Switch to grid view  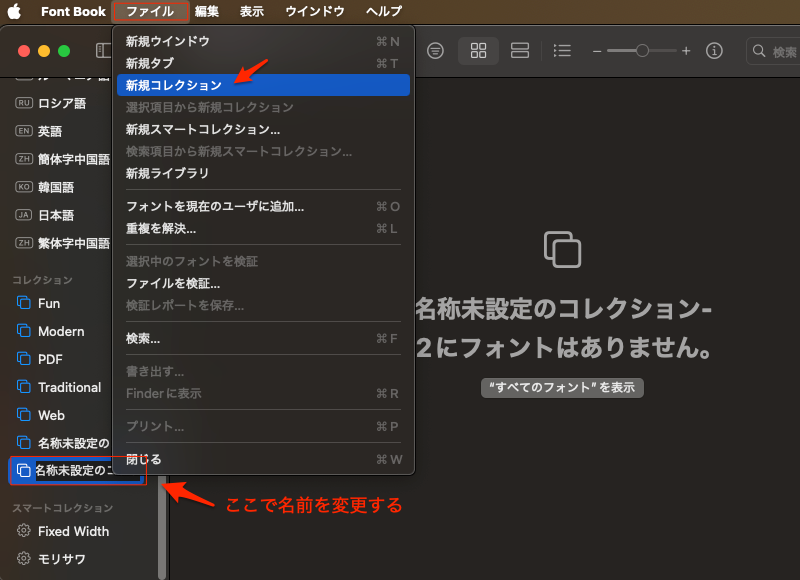click(x=478, y=51)
